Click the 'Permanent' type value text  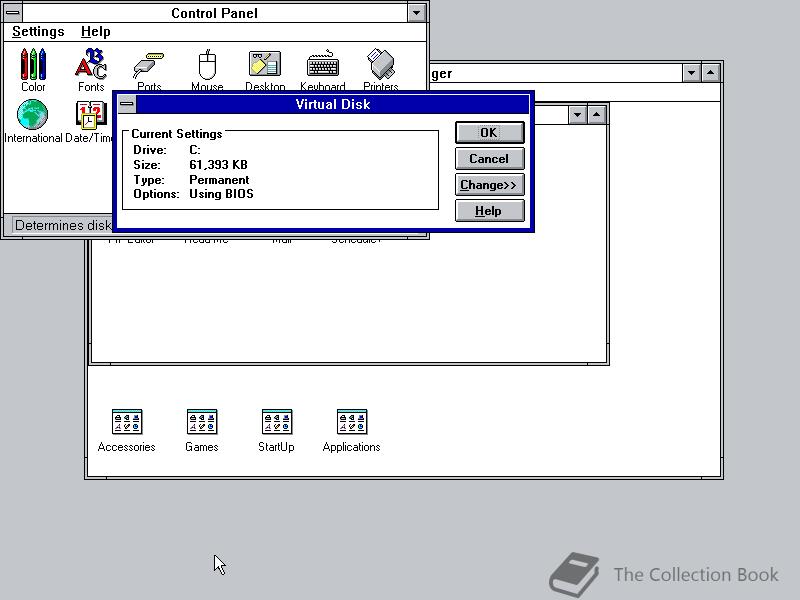(x=219, y=180)
